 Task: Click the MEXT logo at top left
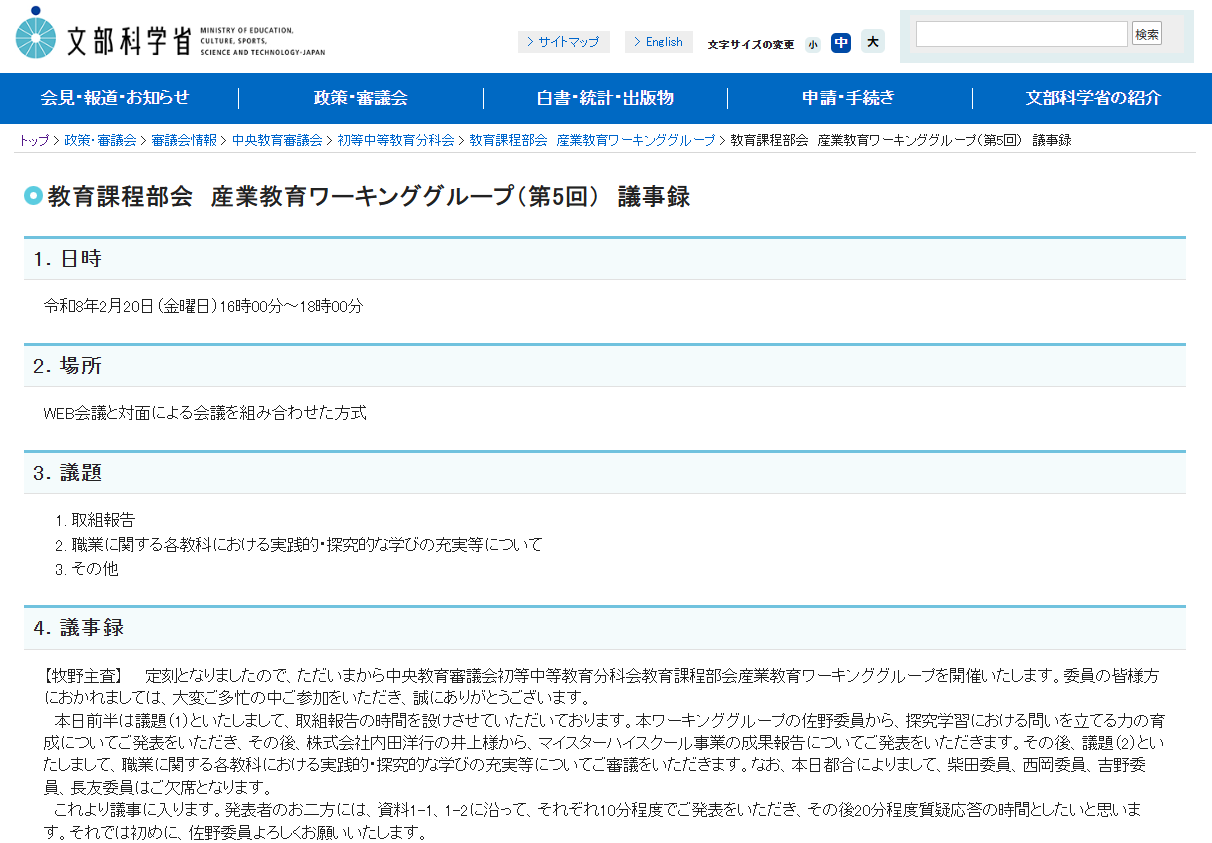coord(170,35)
